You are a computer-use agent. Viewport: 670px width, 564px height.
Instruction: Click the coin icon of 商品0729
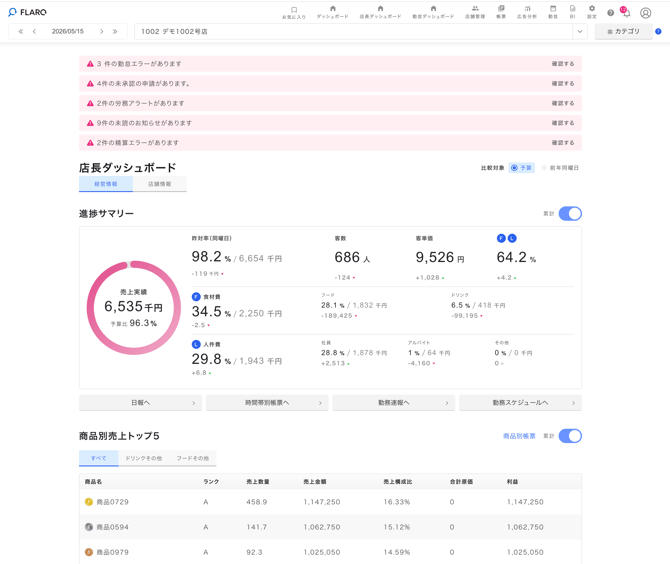89,502
